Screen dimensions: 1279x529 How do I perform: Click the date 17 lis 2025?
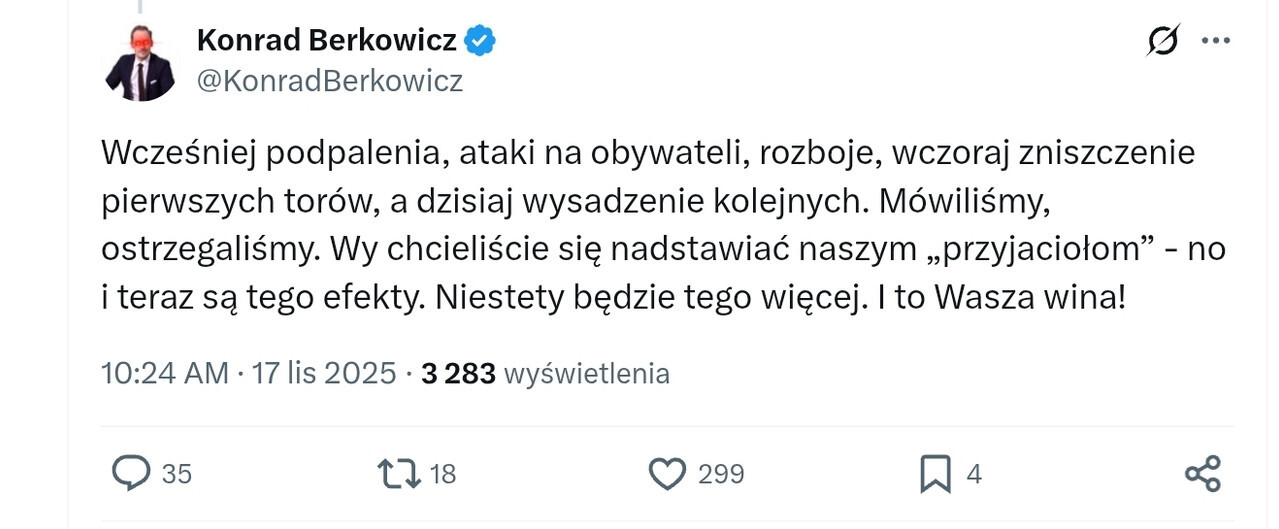tap(325, 374)
